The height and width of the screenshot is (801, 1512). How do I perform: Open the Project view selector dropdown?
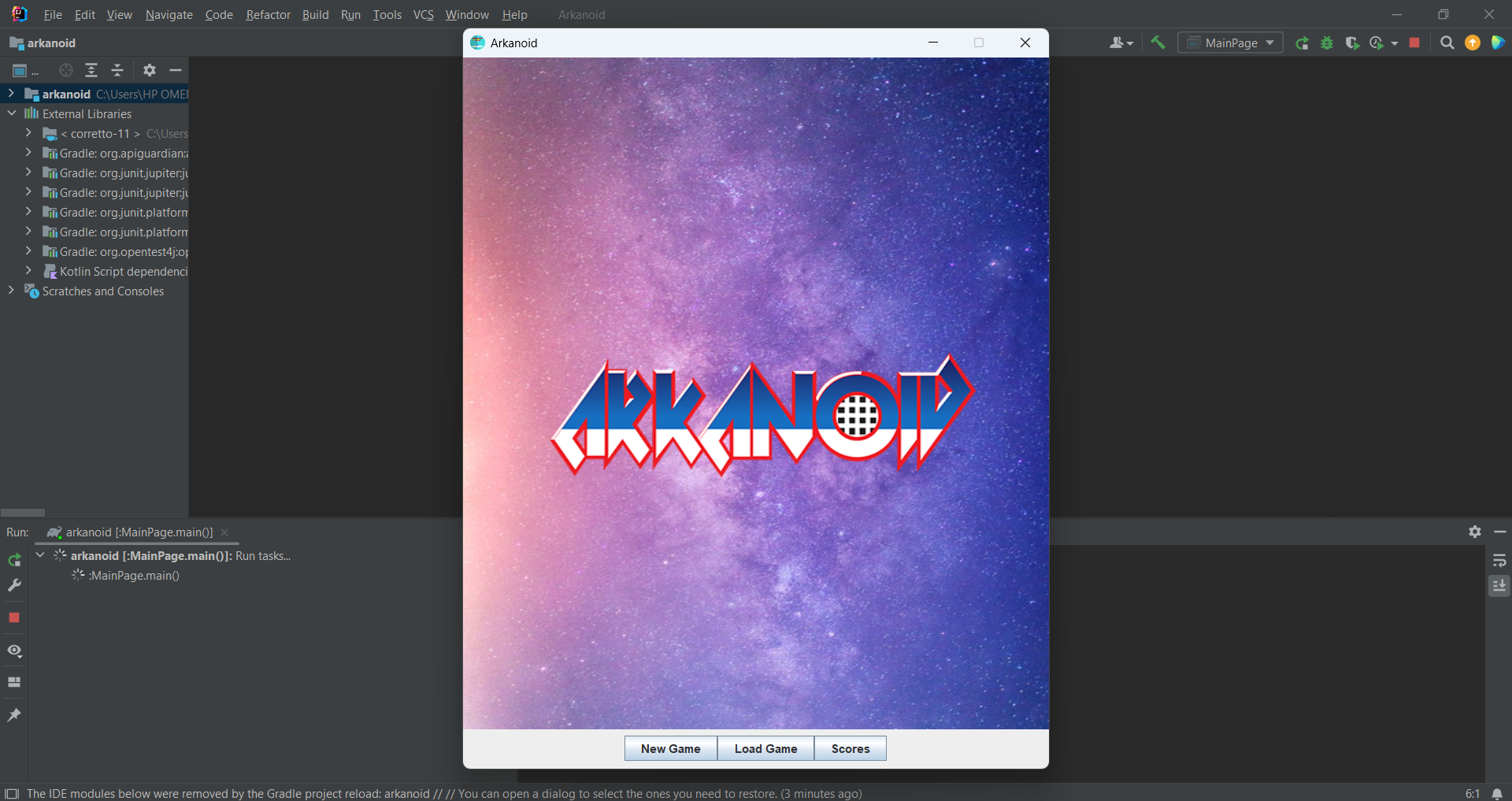(25, 71)
